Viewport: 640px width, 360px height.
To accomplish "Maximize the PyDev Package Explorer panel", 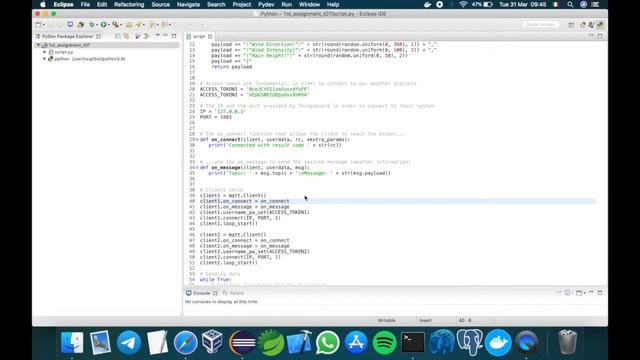I will click(x=174, y=36).
